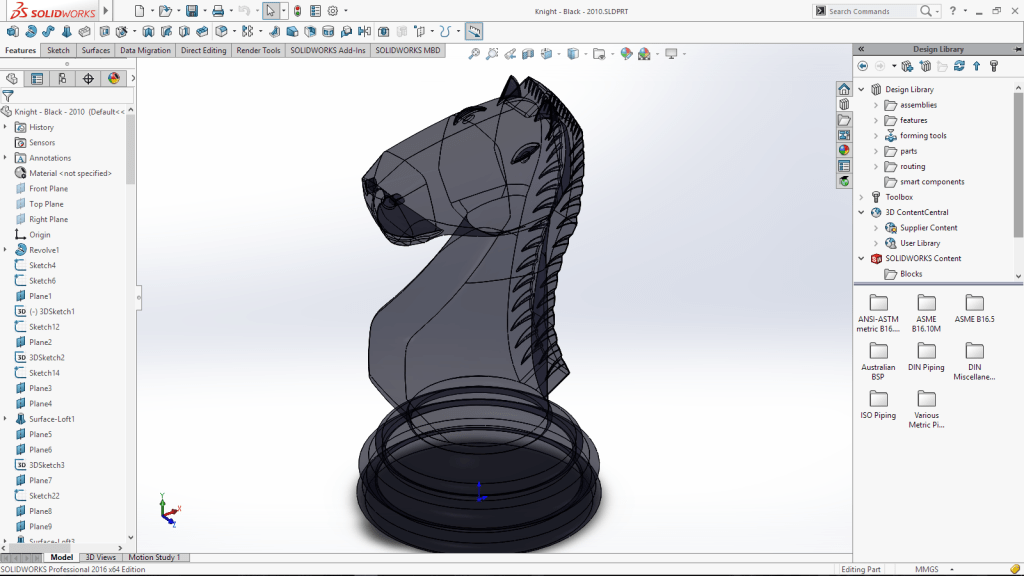Click the Refresh icon in Design Library
This screenshot has width=1024, height=576.
(x=959, y=66)
